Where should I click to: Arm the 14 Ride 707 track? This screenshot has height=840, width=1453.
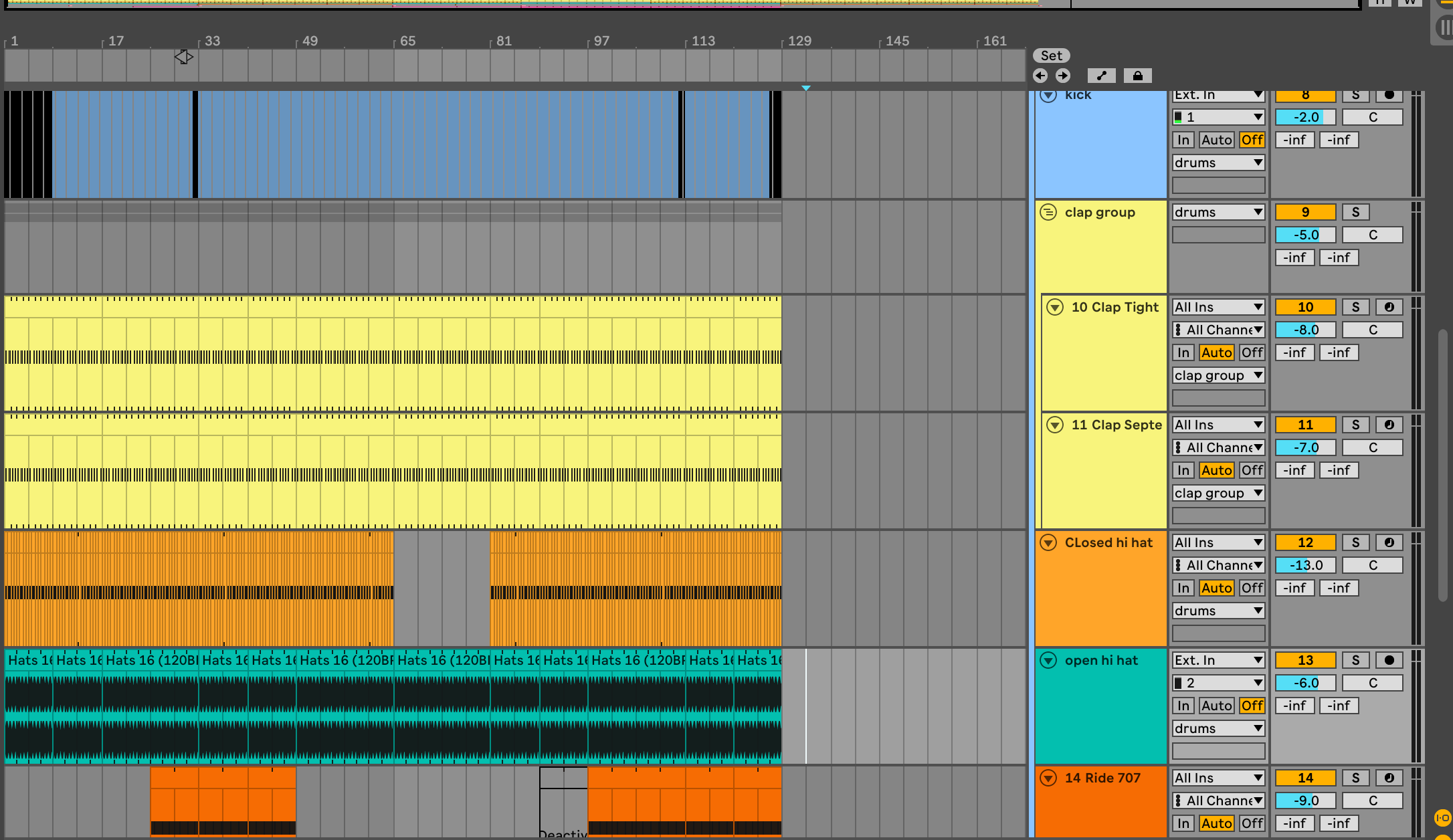[1389, 778]
